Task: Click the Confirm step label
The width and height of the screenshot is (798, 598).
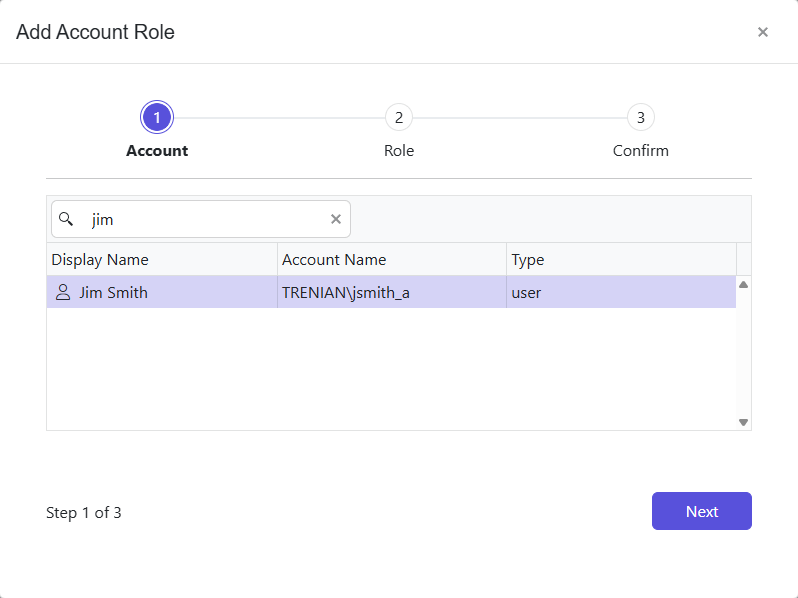Action: [641, 151]
